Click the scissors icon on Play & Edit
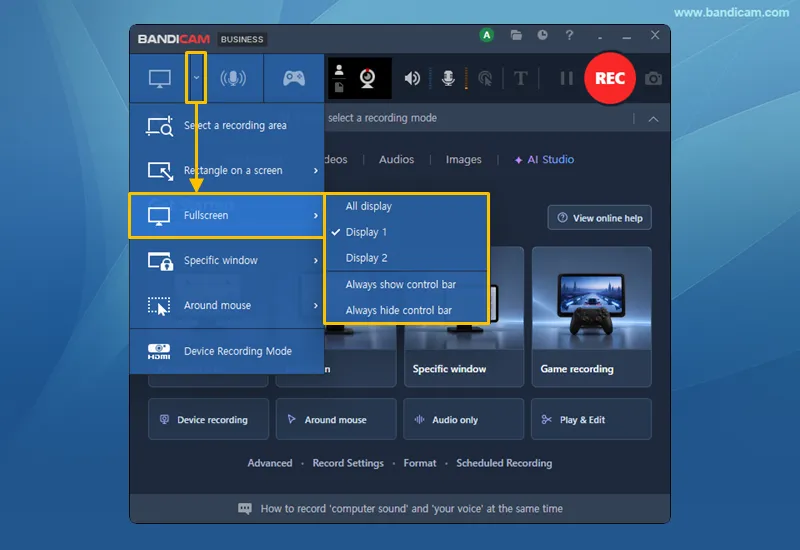Image resolution: width=800 pixels, height=550 pixels. tap(546, 419)
